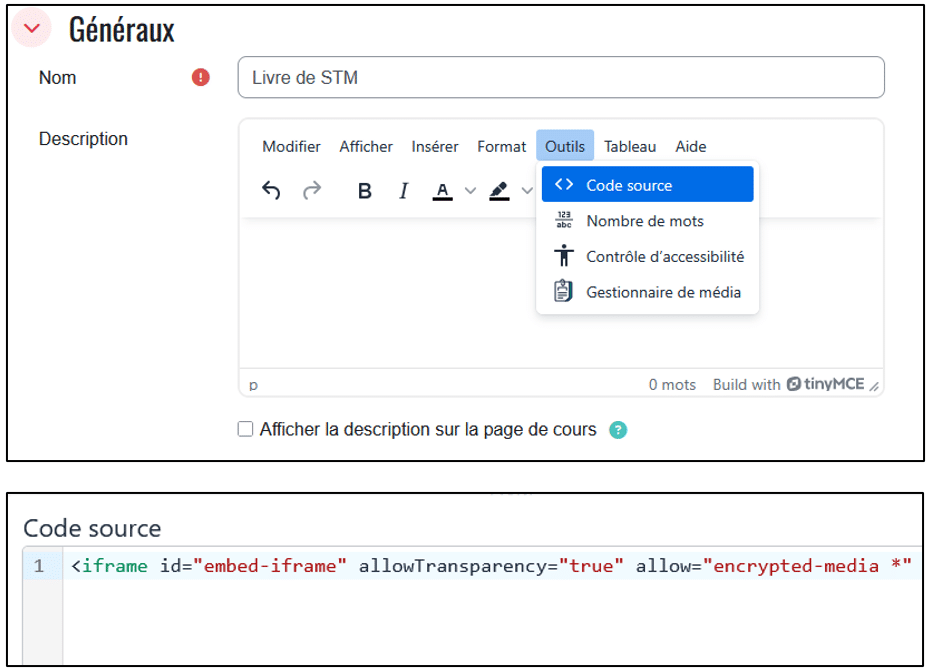Undo the last edit

271,191
